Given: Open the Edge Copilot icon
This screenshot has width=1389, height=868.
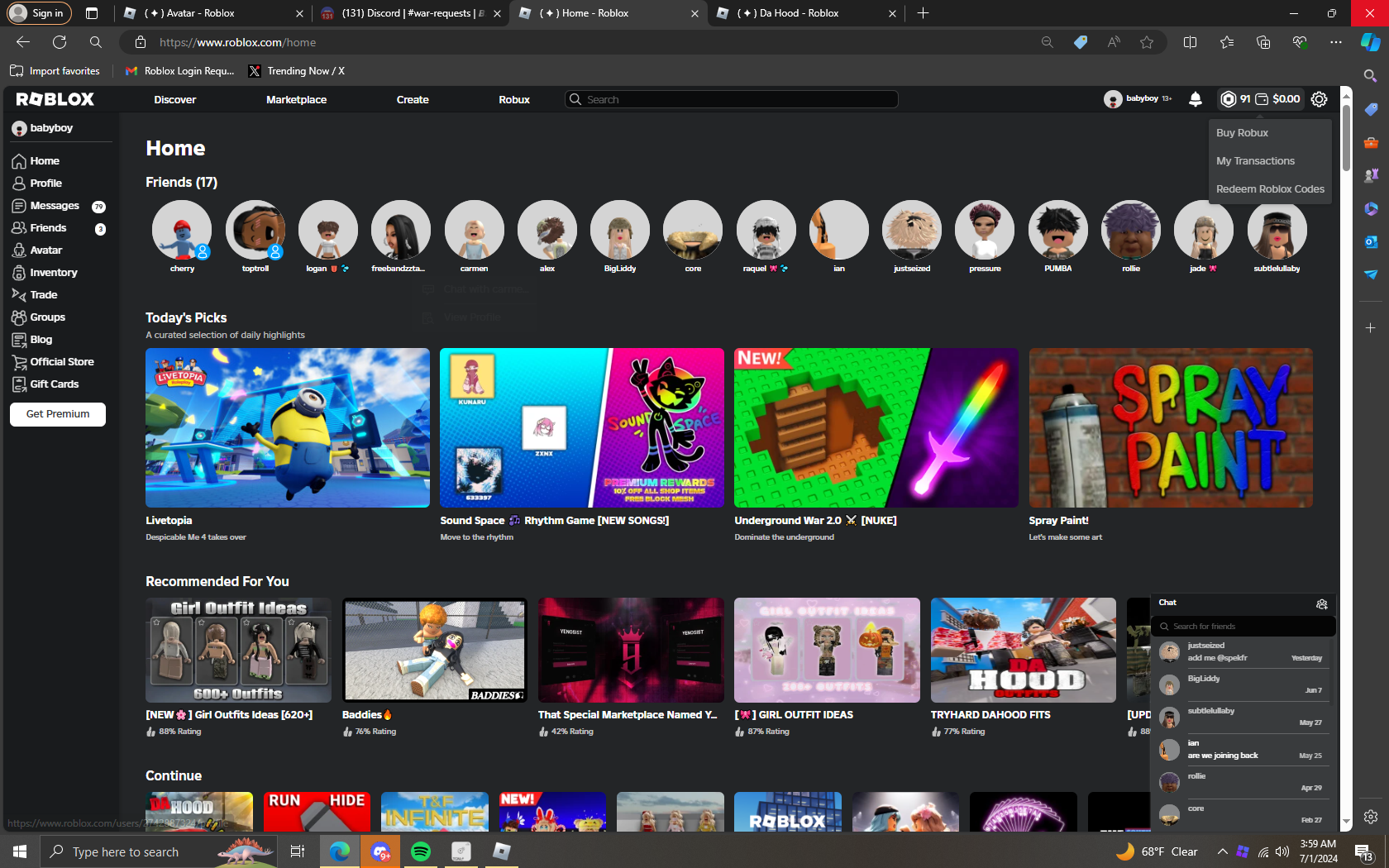Looking at the screenshot, I should click(1371, 42).
